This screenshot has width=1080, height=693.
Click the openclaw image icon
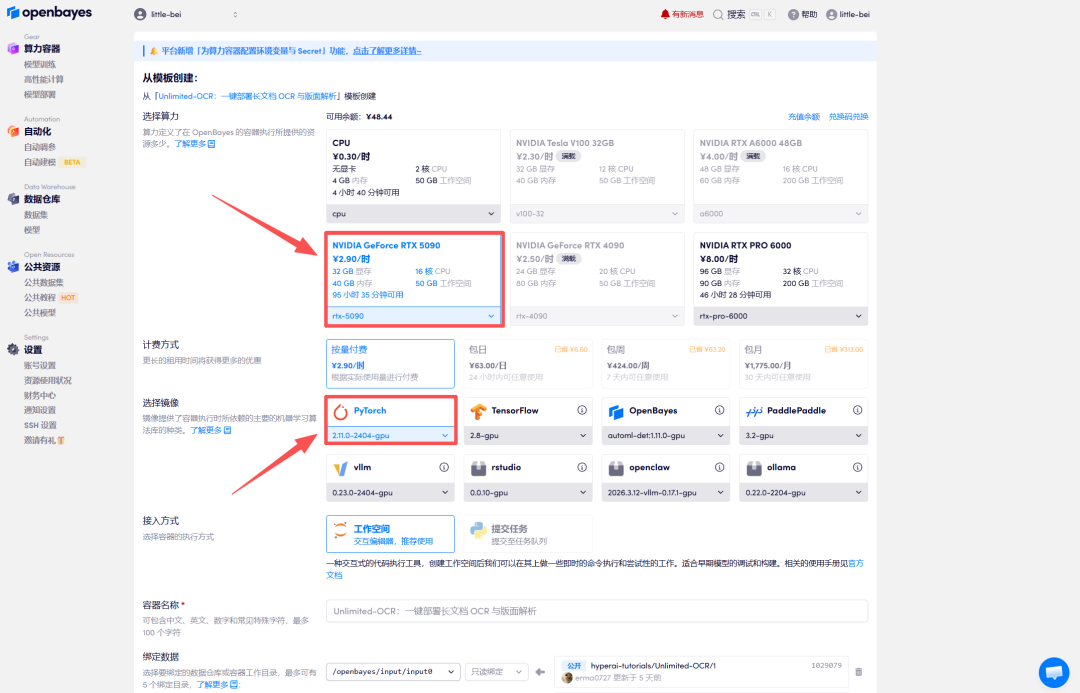click(x=616, y=468)
